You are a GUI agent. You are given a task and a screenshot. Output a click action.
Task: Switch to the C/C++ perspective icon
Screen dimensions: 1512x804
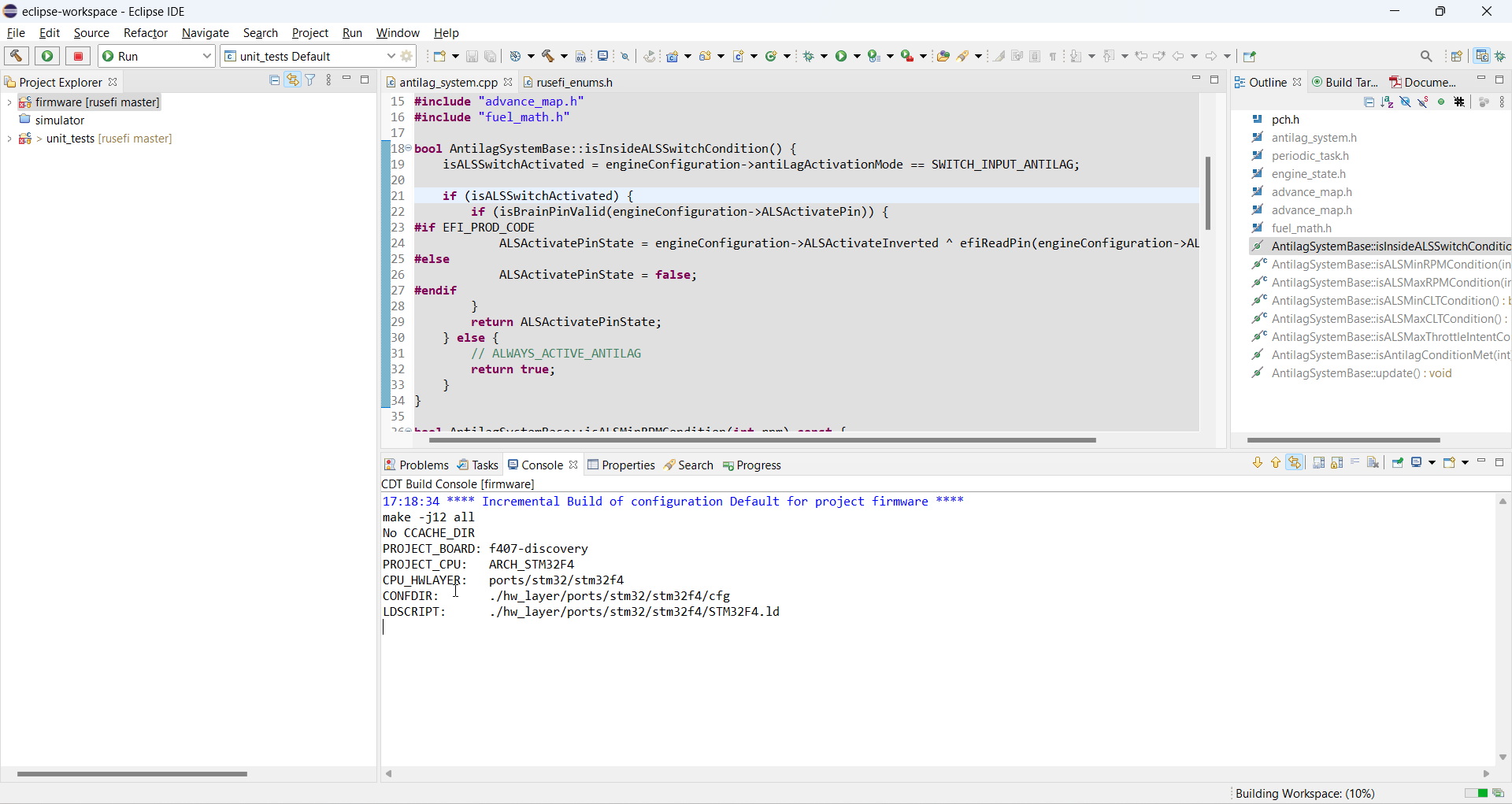1482,56
